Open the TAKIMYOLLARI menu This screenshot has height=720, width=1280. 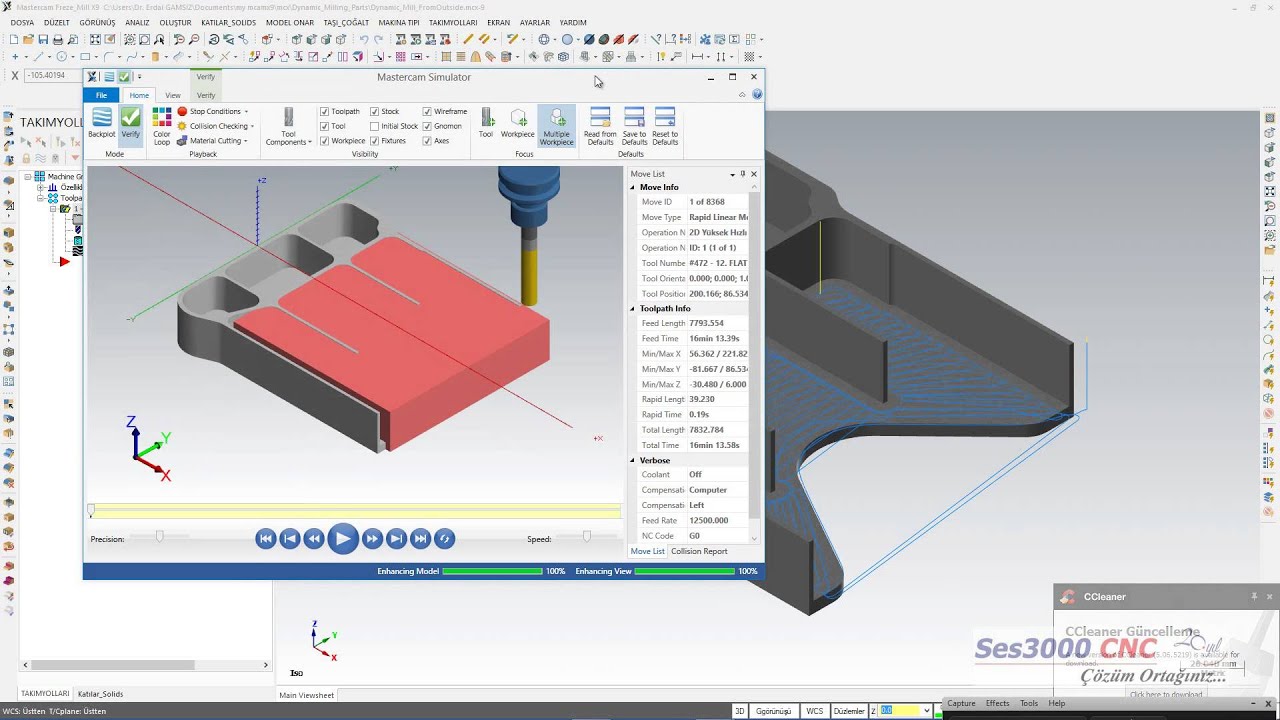453,22
